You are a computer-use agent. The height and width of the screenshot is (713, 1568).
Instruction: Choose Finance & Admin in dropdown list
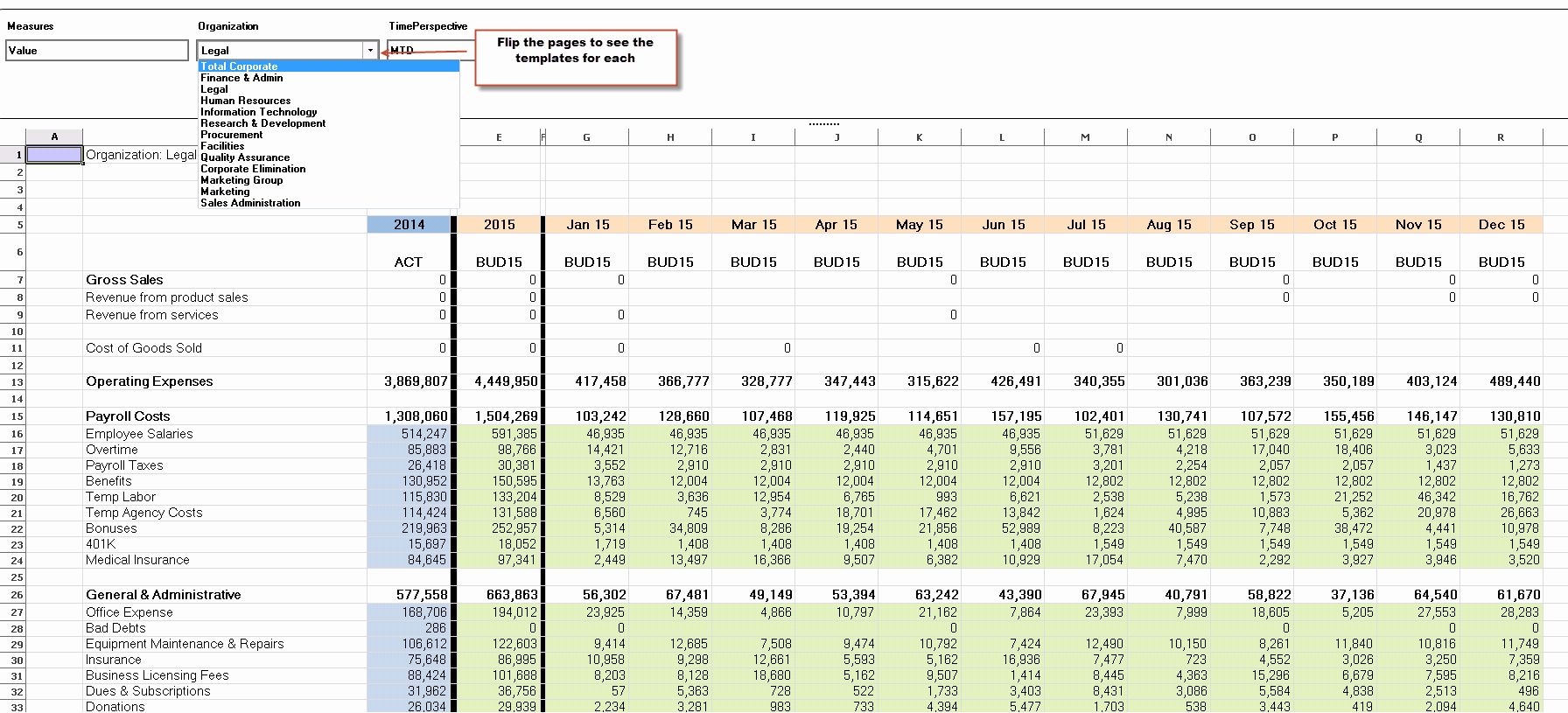241,78
